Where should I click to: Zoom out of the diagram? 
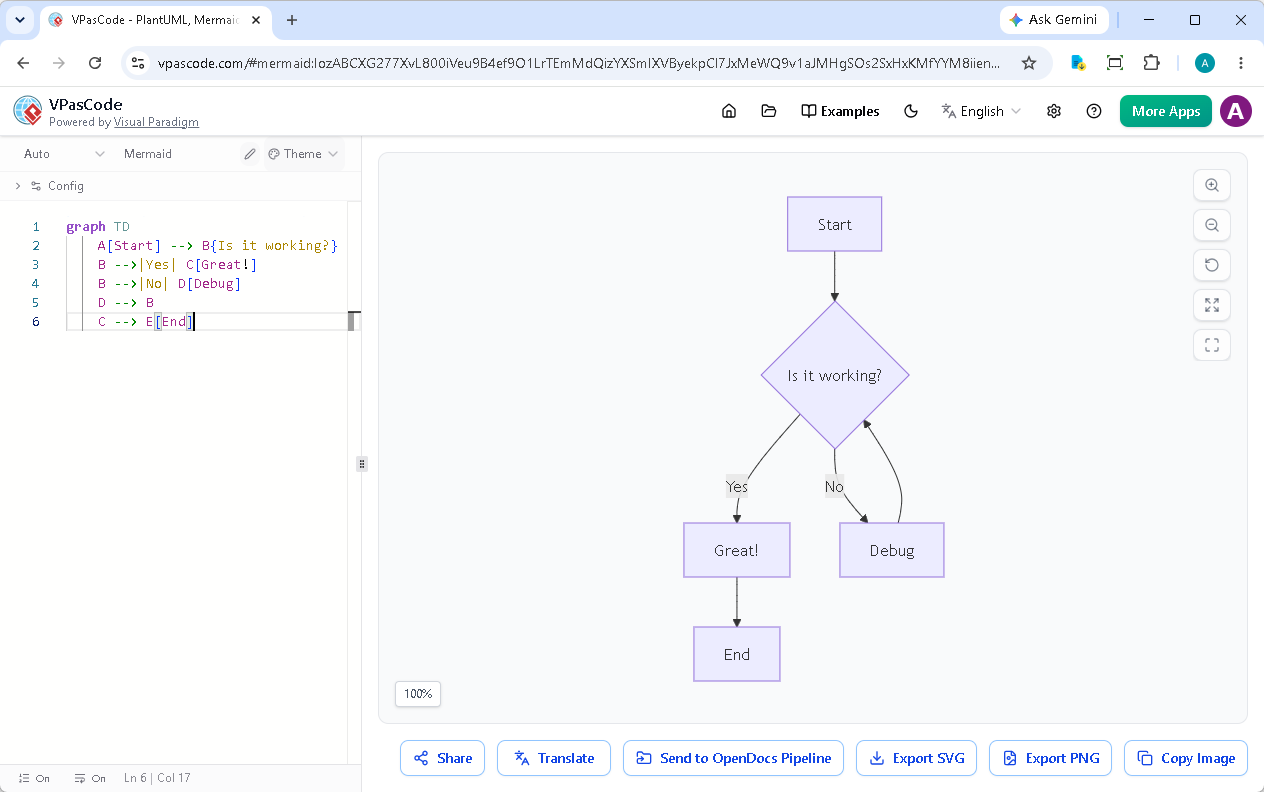click(1212, 225)
